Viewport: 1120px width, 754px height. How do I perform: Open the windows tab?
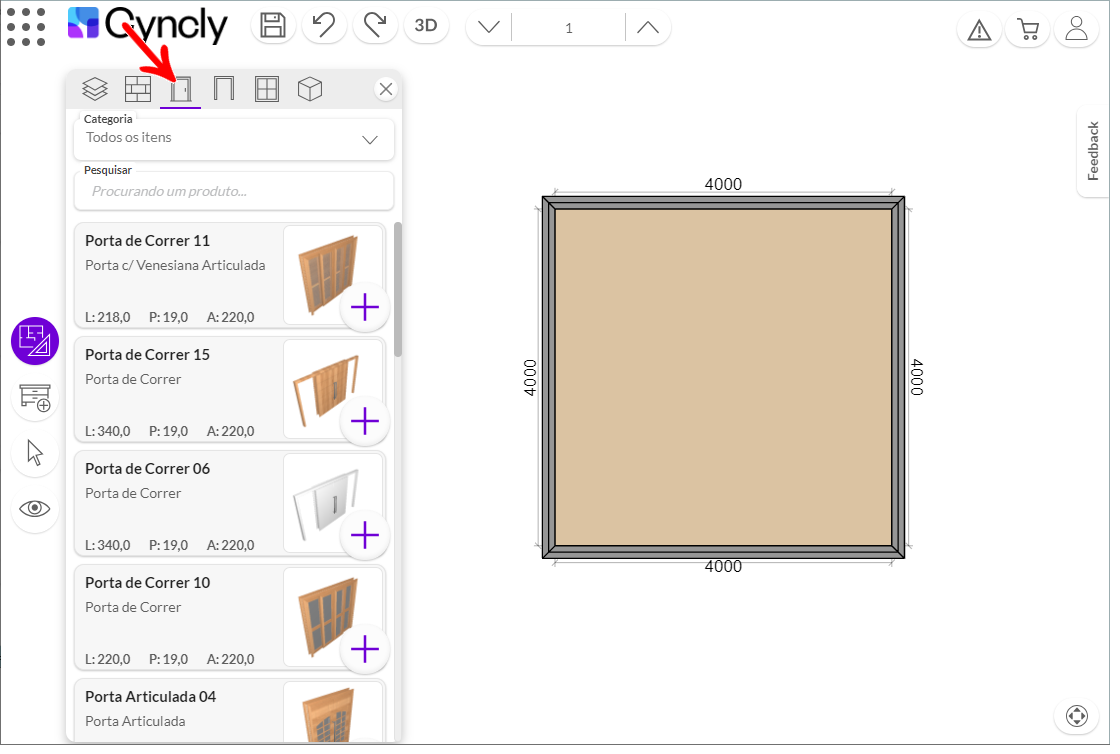click(267, 89)
